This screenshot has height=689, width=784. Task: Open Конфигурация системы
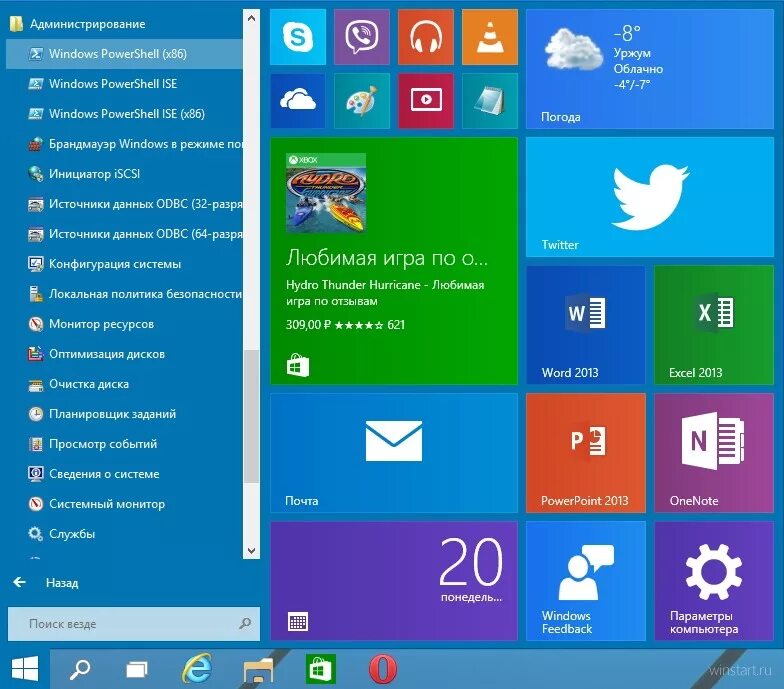(124, 264)
